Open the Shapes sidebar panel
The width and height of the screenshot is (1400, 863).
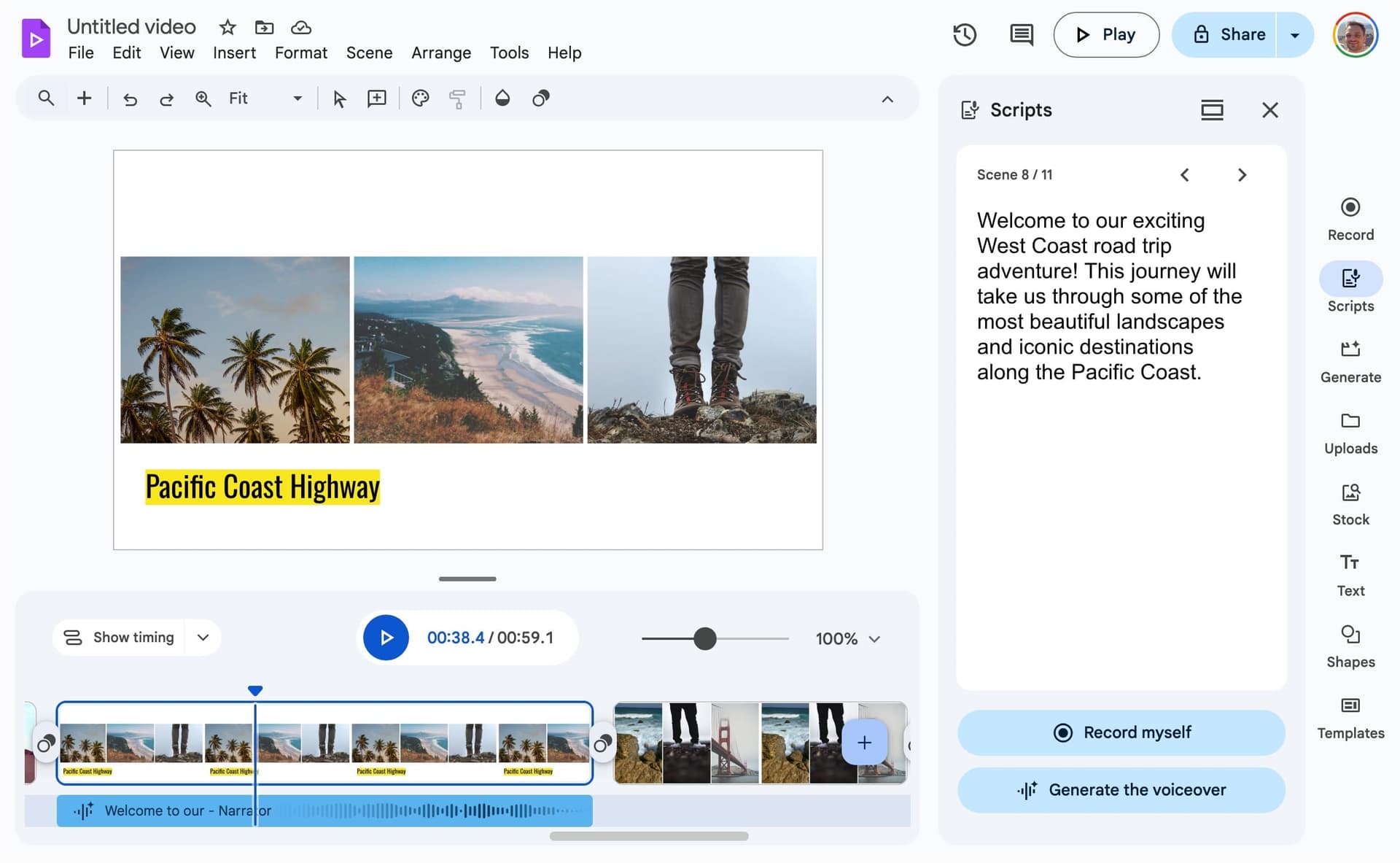1350,646
